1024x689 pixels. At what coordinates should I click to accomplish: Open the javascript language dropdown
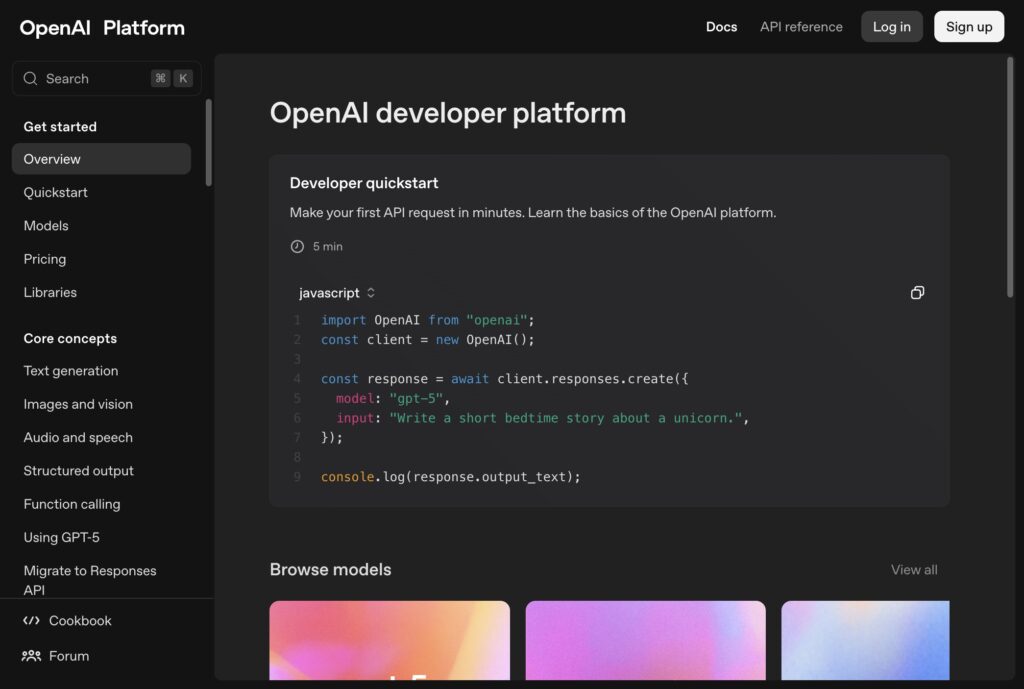tap(337, 293)
